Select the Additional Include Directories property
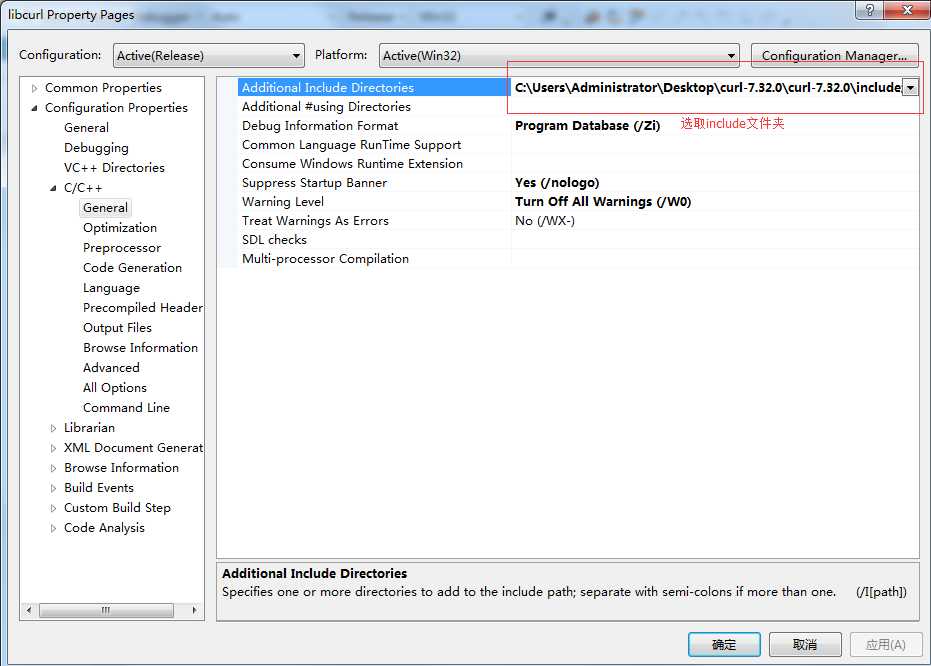Viewport: 931px width, 666px height. 373,87
